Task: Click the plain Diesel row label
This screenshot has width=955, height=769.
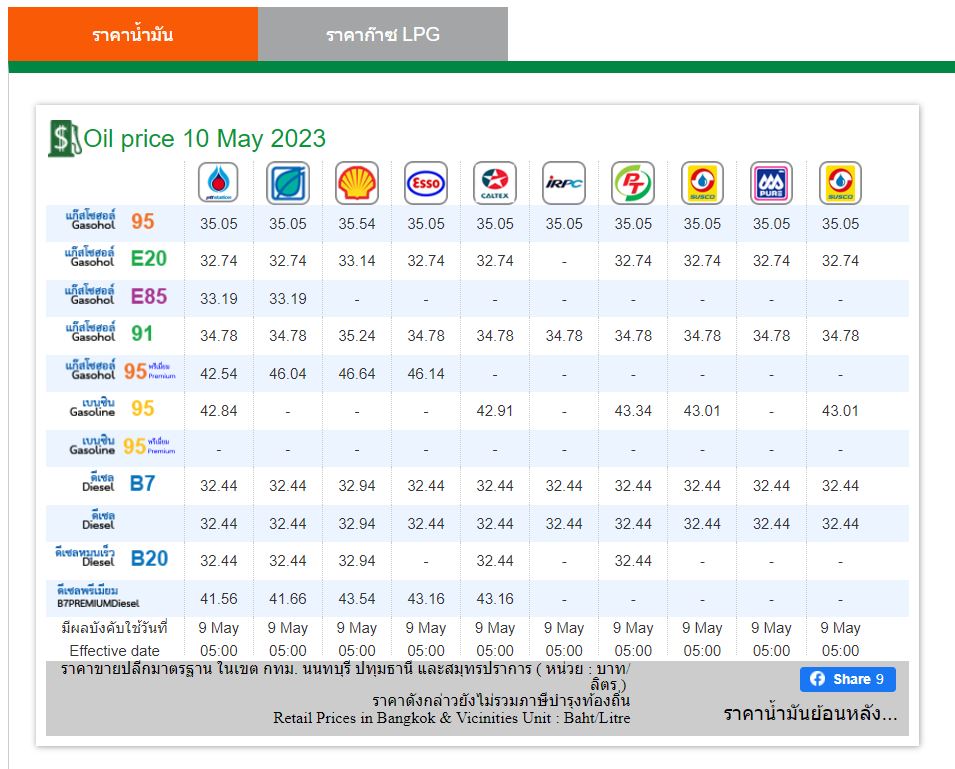Action: (x=98, y=521)
